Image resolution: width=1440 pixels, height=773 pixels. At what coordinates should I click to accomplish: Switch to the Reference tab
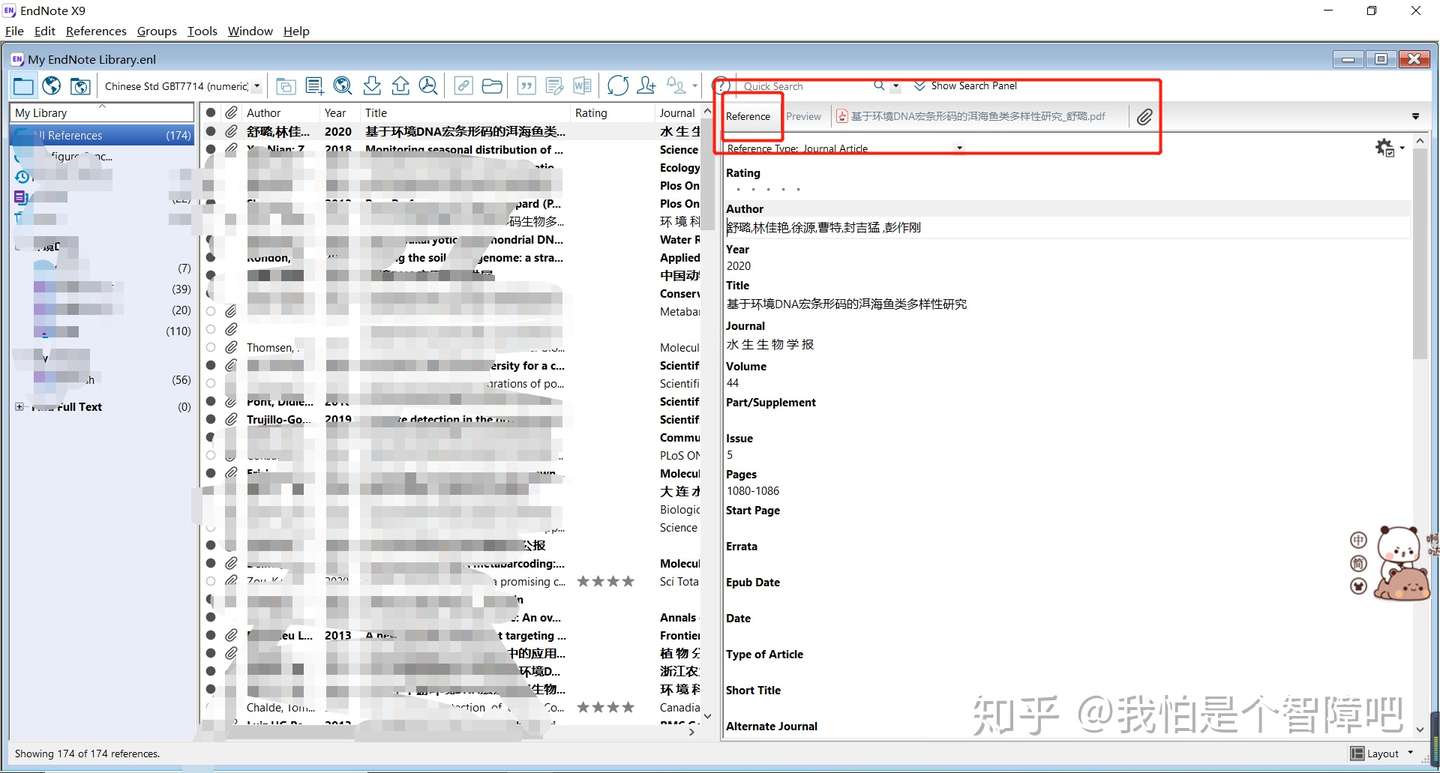point(748,116)
